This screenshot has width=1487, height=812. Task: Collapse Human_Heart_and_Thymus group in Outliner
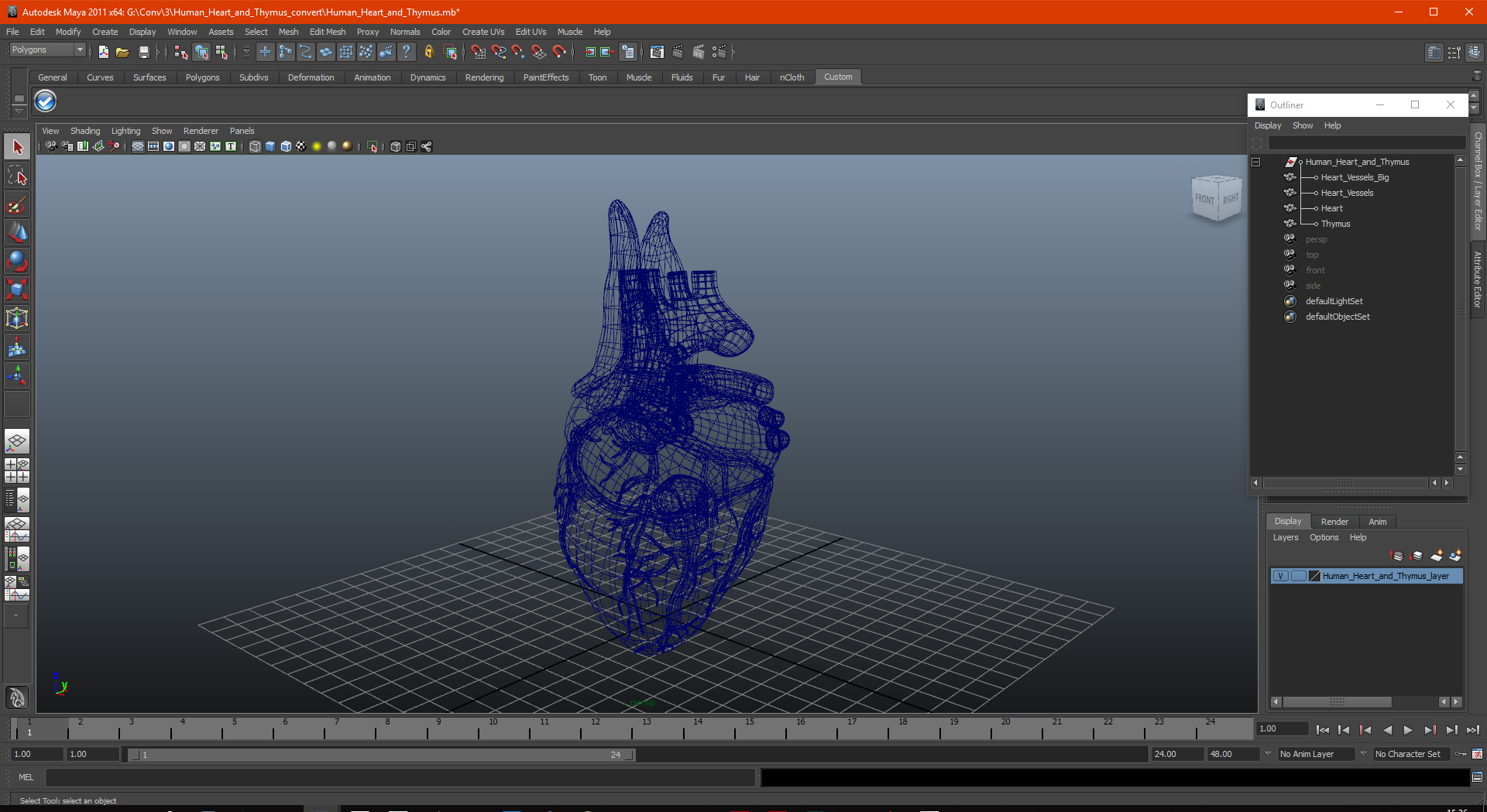pyautogui.click(x=1256, y=162)
